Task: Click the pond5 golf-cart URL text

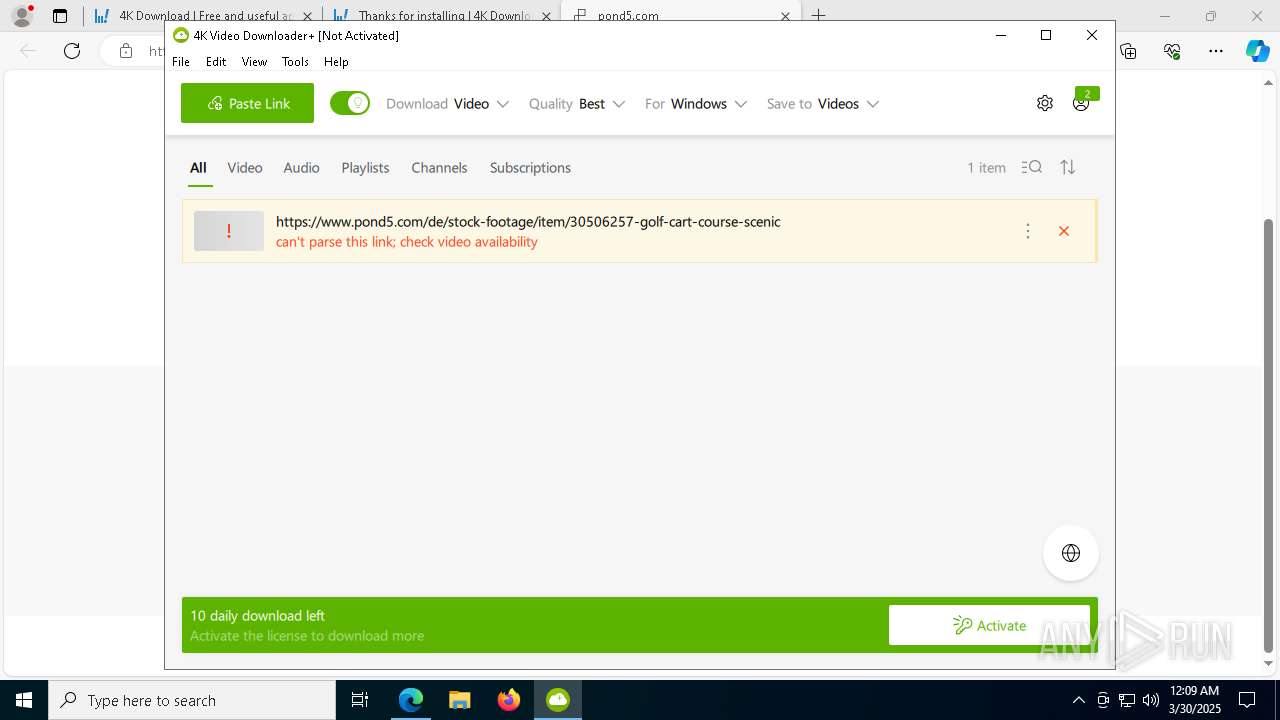Action: click(x=528, y=222)
